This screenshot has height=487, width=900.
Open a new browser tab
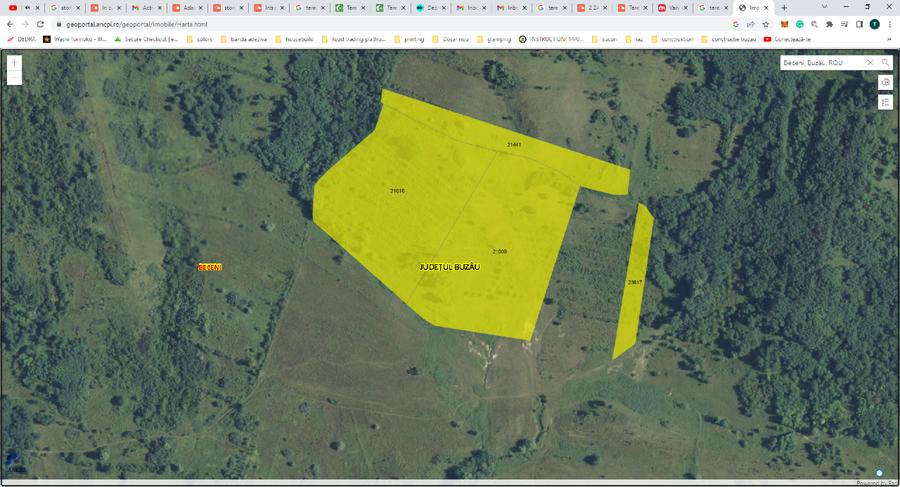point(783,7)
